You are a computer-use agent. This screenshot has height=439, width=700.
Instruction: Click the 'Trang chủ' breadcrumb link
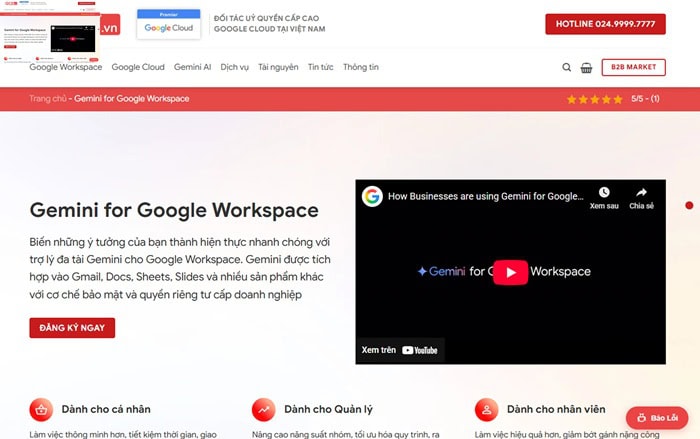click(x=48, y=99)
